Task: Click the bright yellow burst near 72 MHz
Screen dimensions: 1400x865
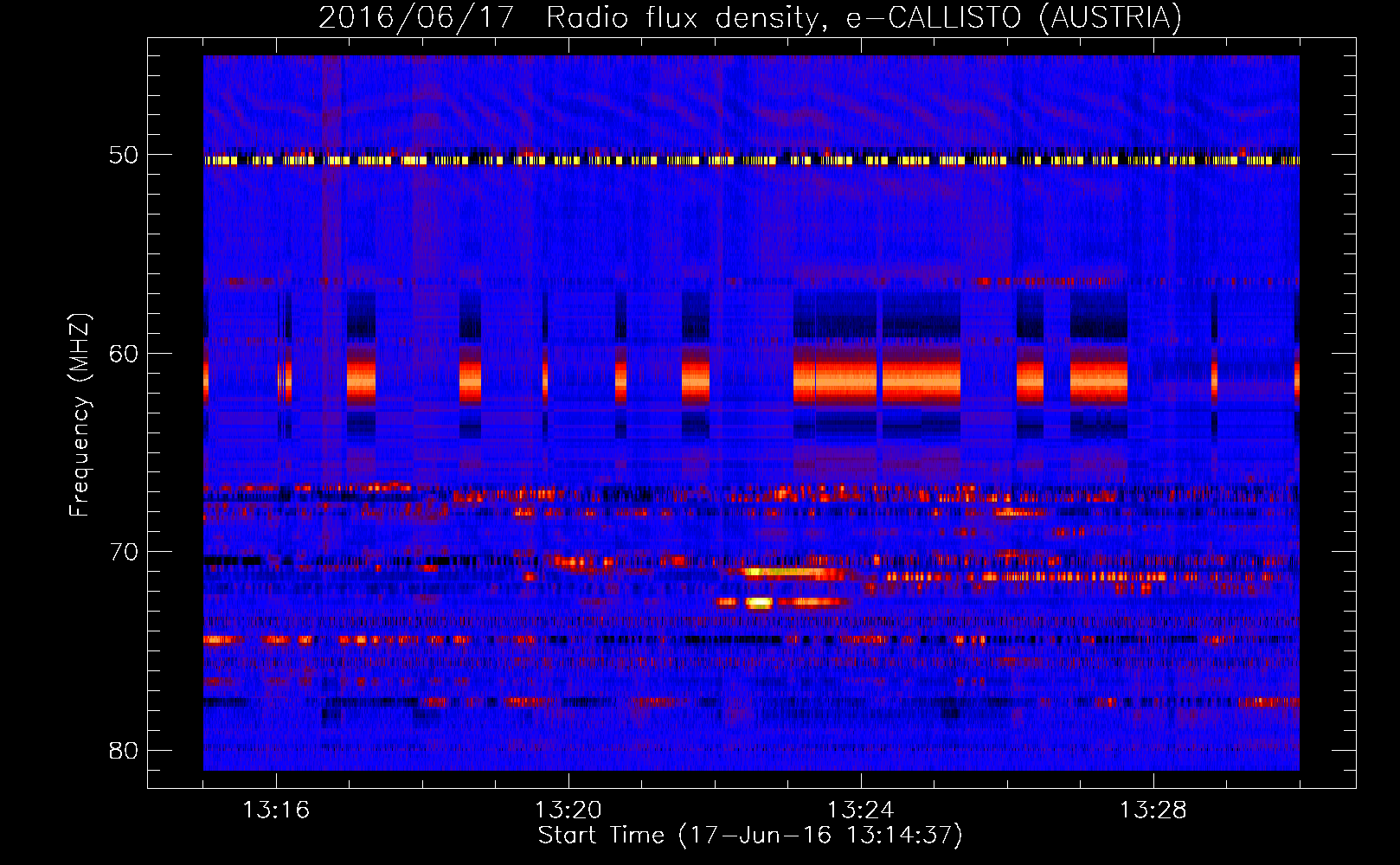Action: coord(759,603)
